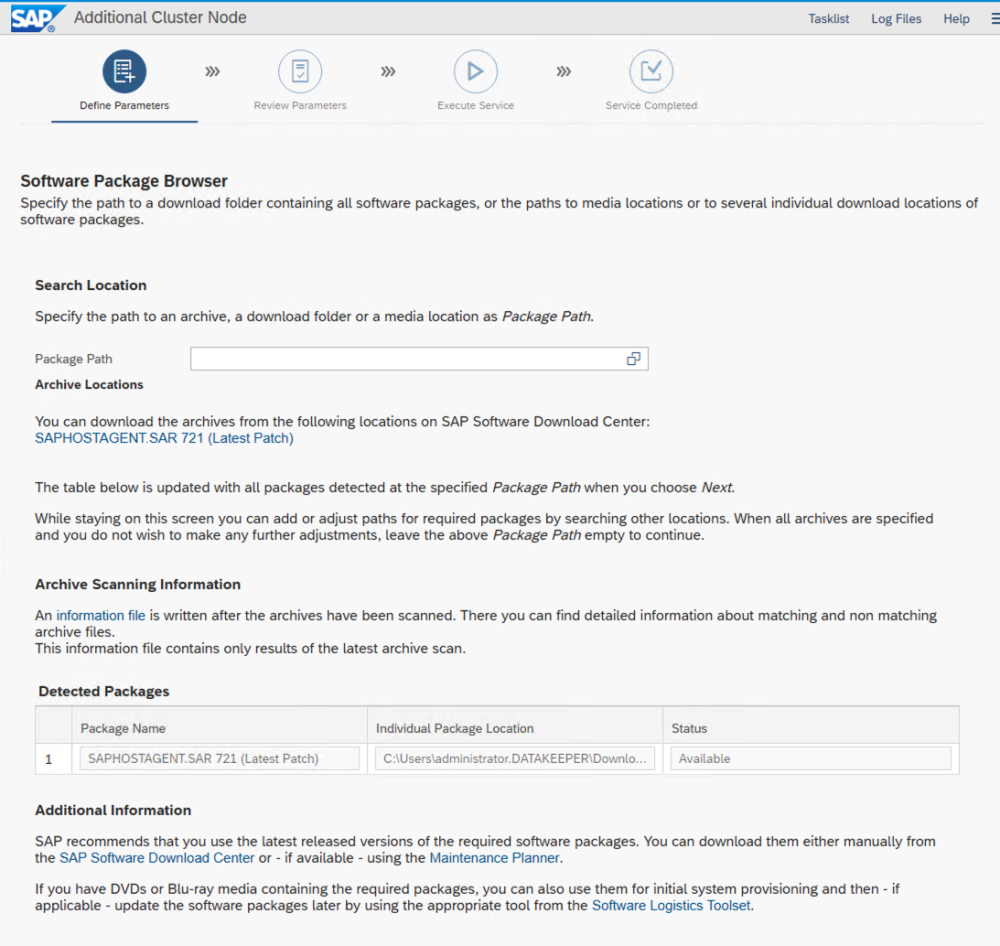Select the Service Completed step icon

pos(651,71)
